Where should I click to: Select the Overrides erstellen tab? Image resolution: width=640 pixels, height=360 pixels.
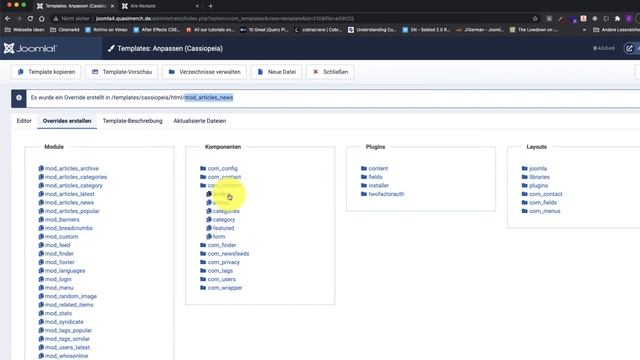pos(67,121)
